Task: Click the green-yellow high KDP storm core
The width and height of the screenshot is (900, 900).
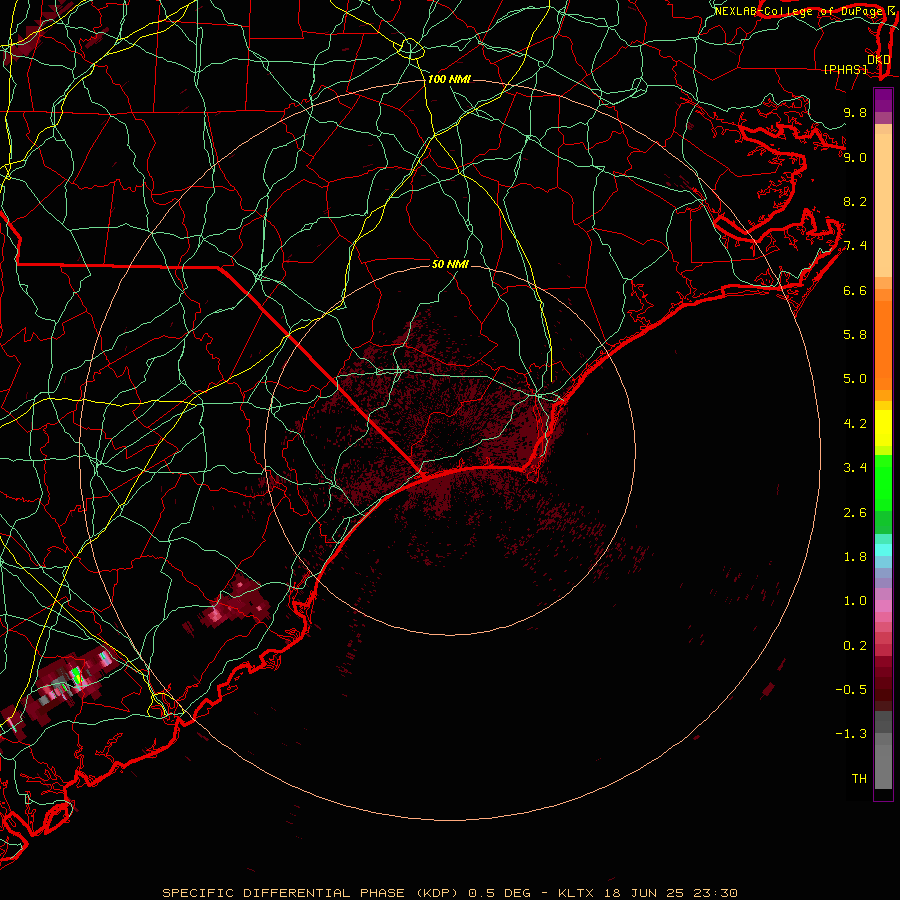Action: coord(77,677)
